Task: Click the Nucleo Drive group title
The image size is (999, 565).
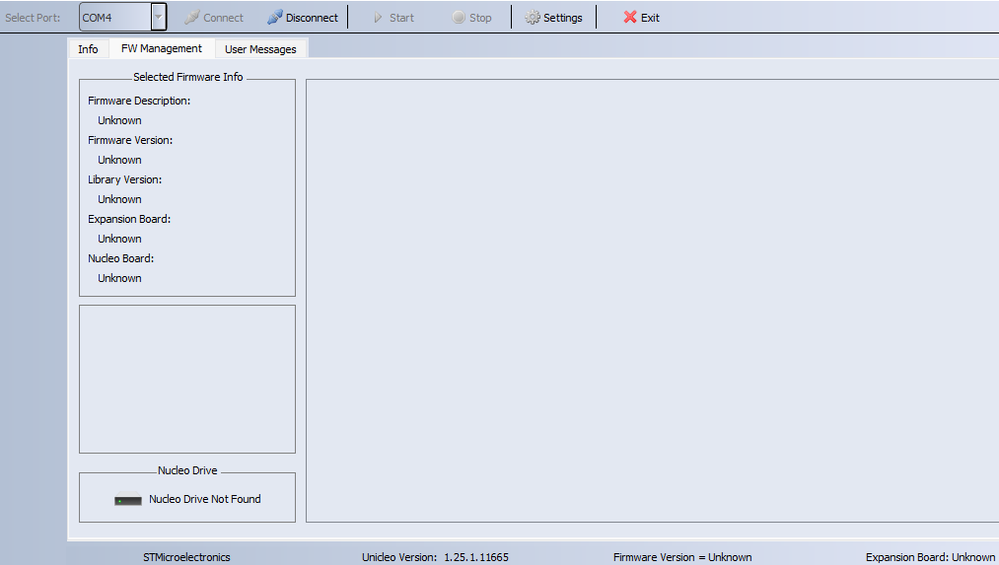Action: (187, 471)
